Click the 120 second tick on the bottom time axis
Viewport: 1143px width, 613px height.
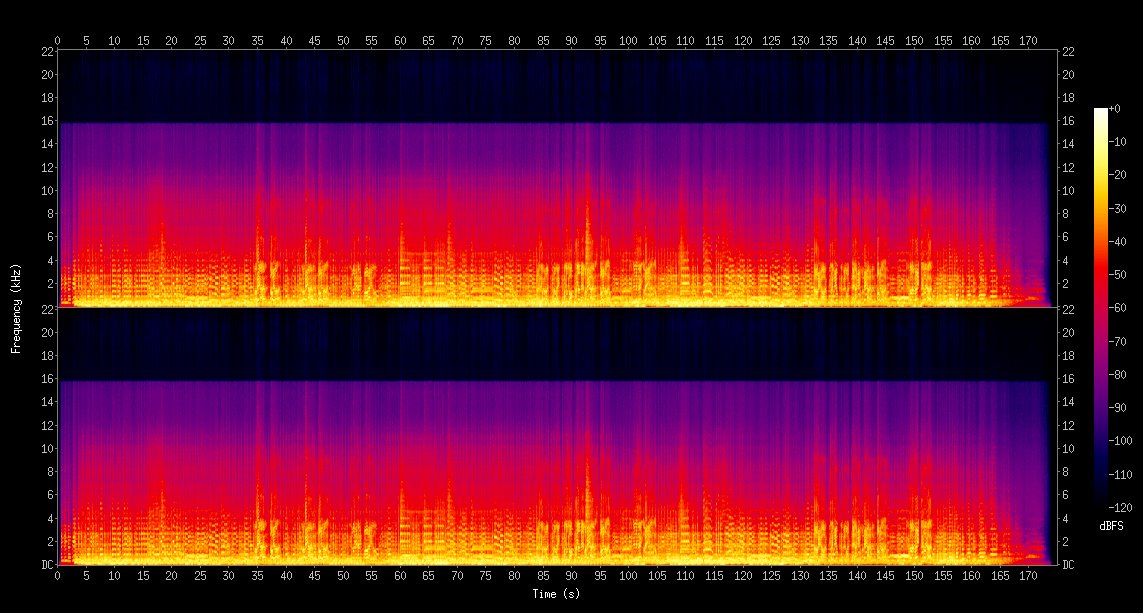tap(742, 576)
